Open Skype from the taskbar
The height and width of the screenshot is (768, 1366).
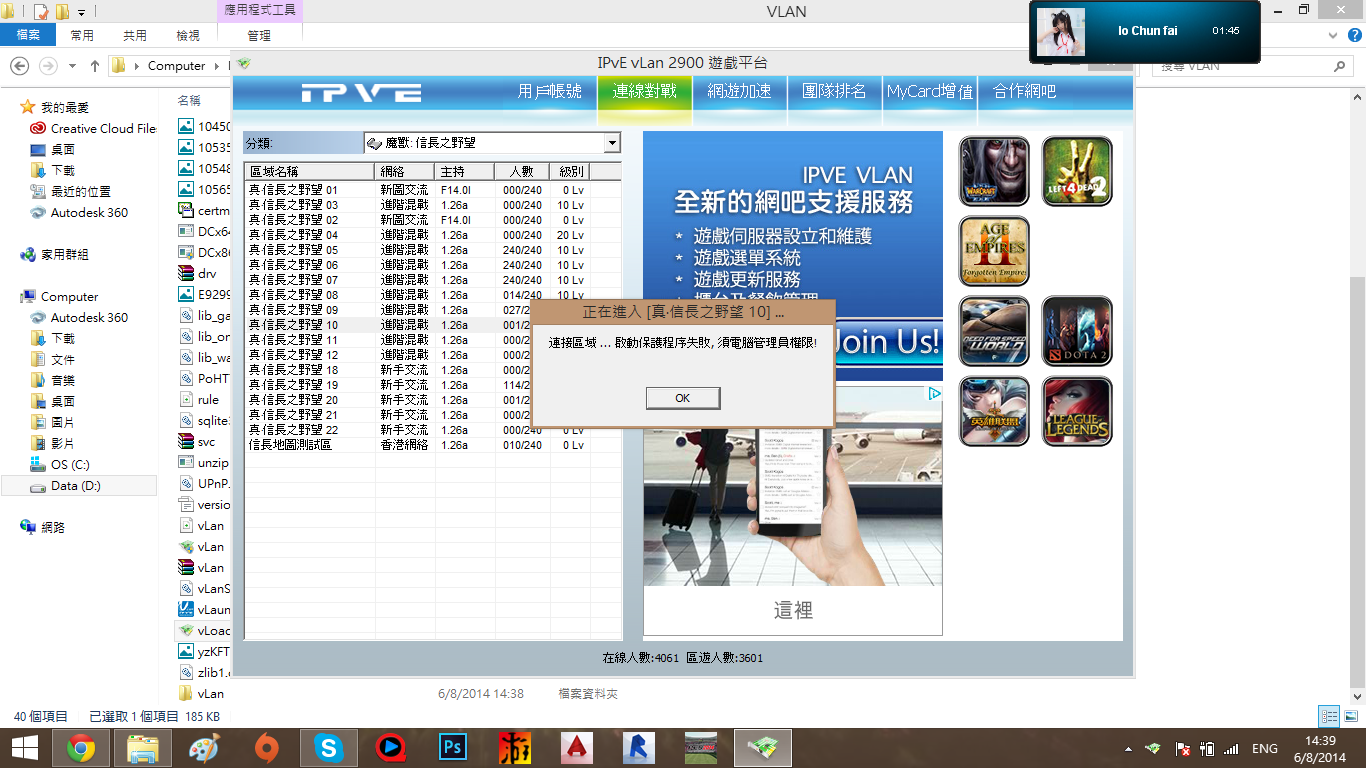tap(328, 747)
